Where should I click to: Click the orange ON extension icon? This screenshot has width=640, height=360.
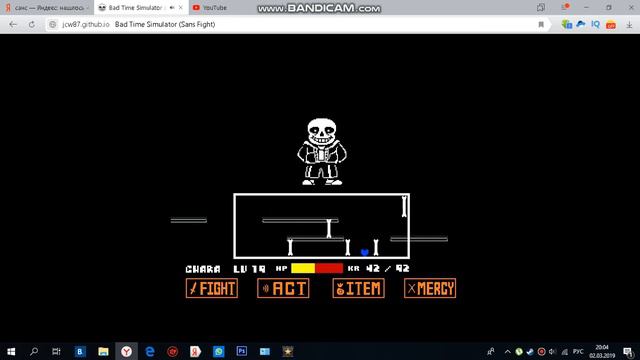[x=611, y=25]
